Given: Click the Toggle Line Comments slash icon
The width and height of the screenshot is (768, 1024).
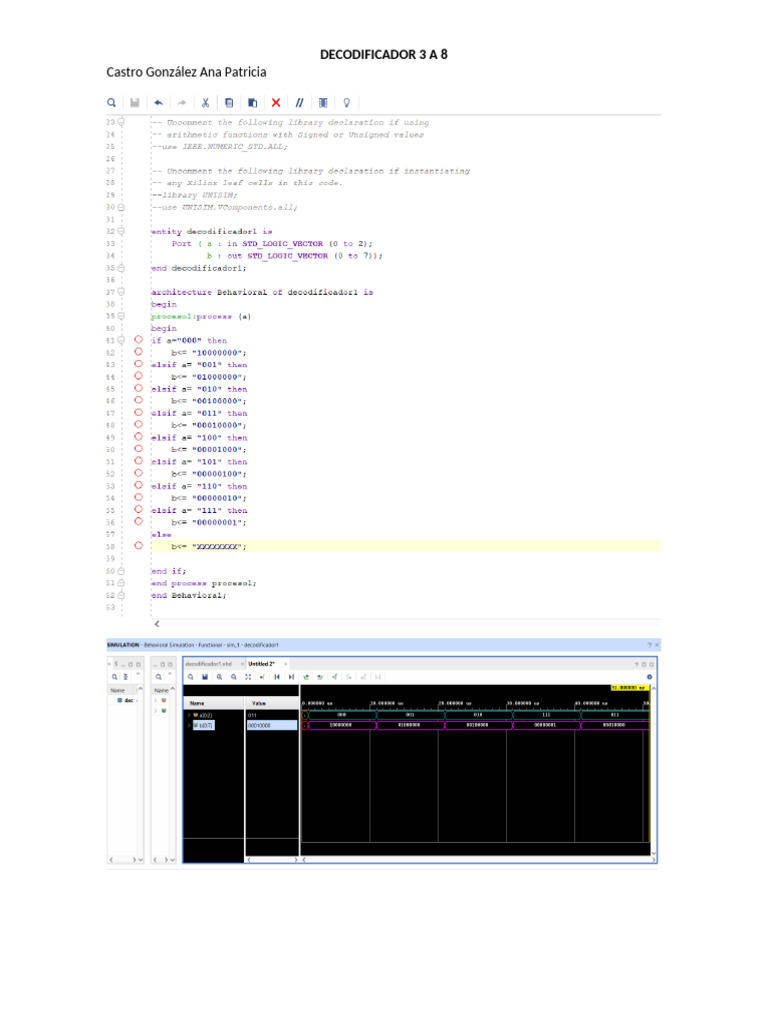Looking at the screenshot, I should pyautogui.click(x=299, y=102).
